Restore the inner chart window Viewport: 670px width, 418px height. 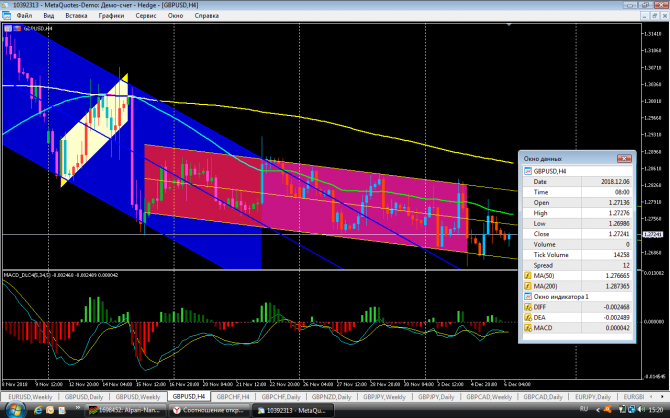pos(655,16)
